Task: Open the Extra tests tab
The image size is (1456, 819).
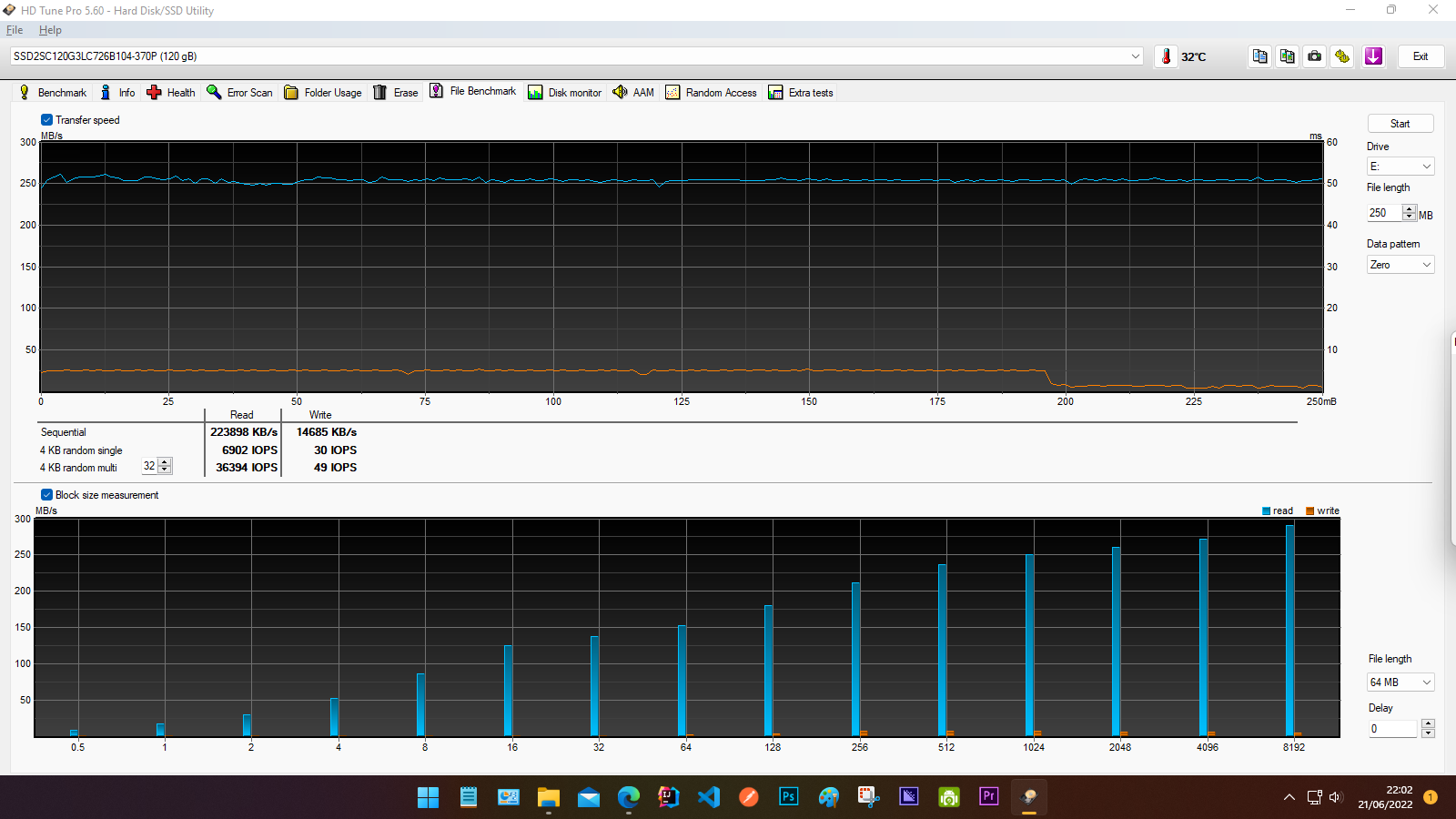Action: (x=801, y=92)
